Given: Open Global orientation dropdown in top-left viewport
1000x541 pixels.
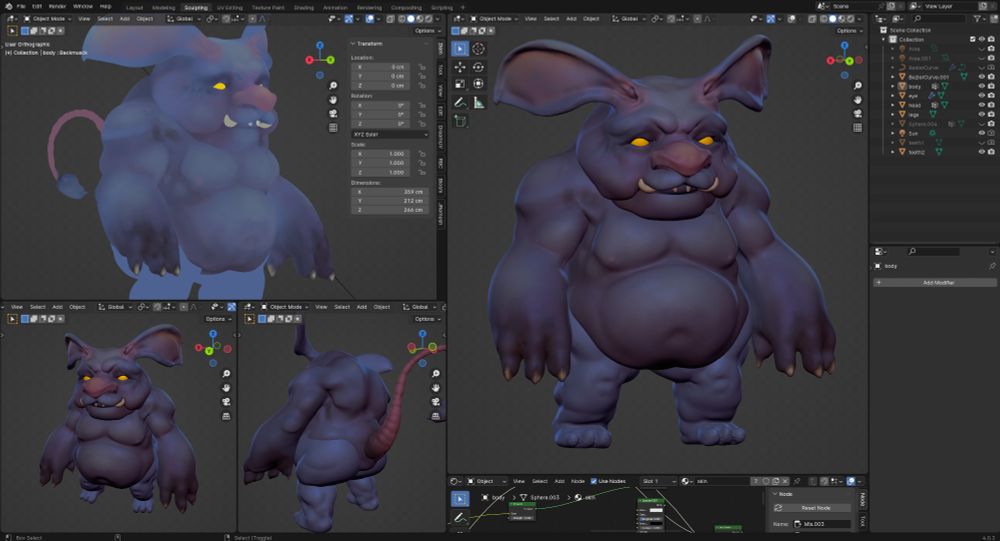Looking at the screenshot, I should (x=182, y=19).
